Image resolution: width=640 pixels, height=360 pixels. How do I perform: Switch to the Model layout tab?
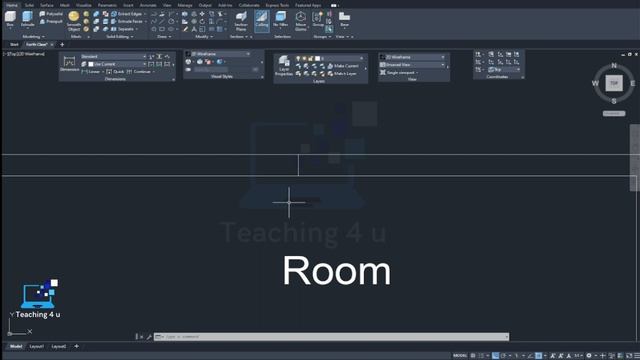click(16, 346)
